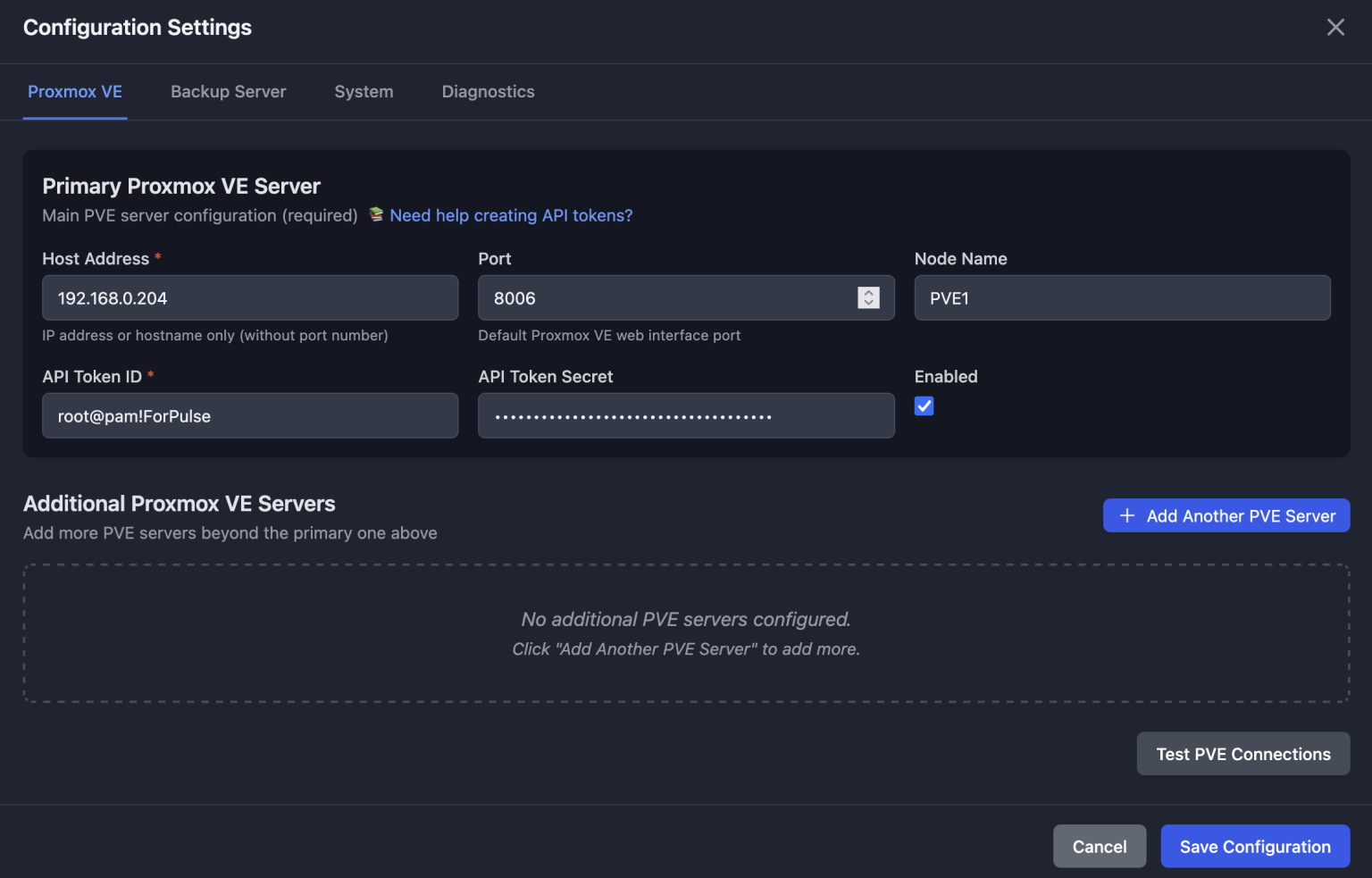Close the Configuration Settings dialog

[1335, 27]
